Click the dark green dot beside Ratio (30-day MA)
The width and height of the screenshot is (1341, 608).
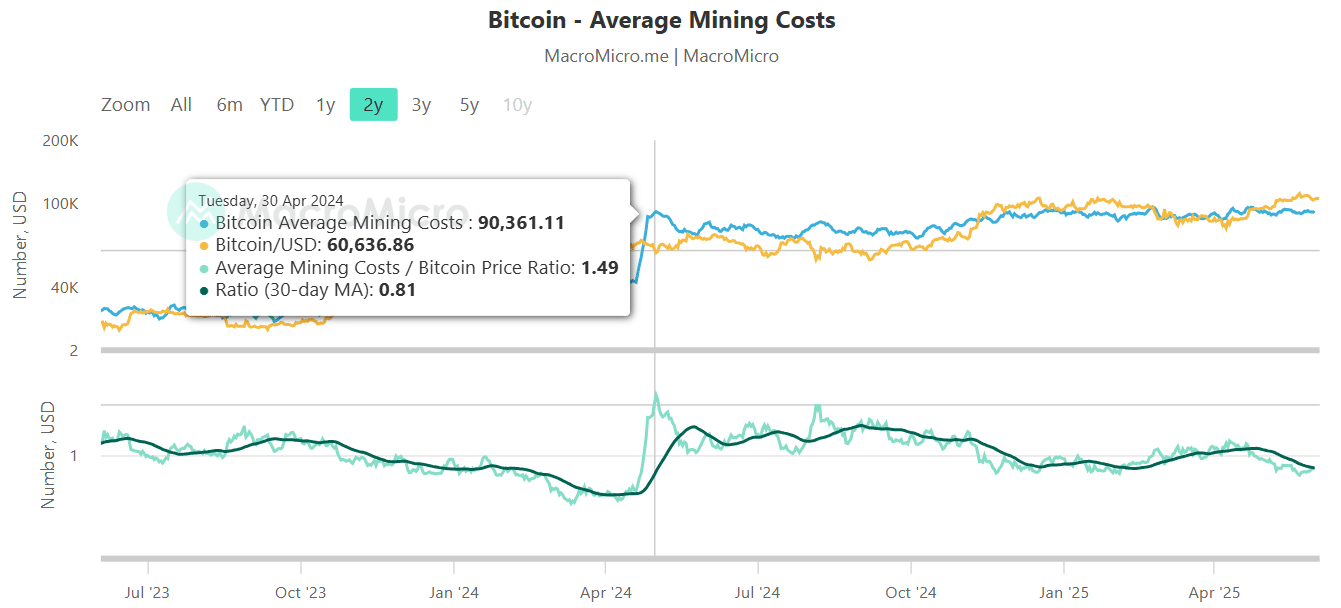point(205,291)
